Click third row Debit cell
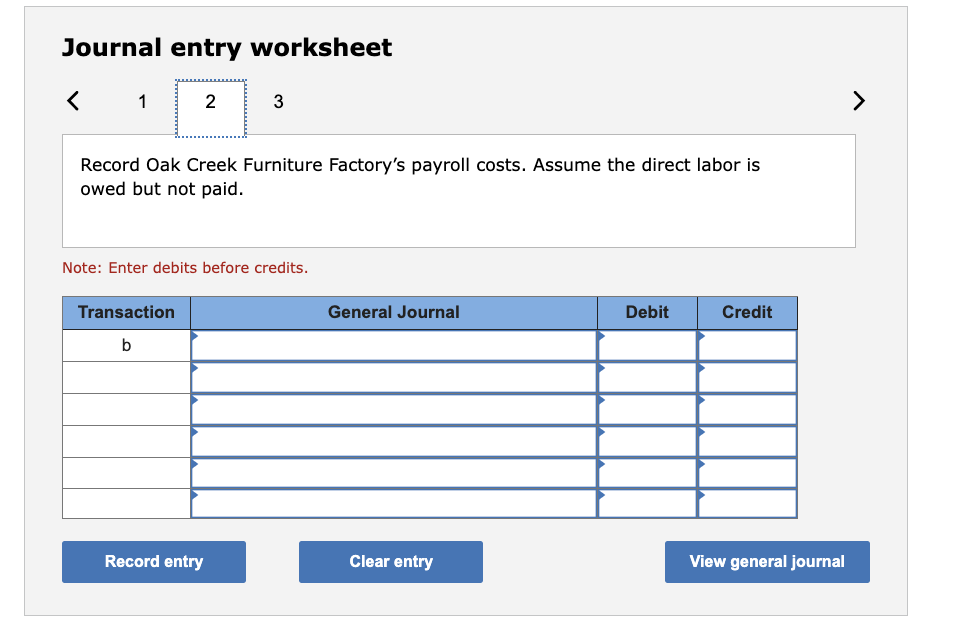Image resolution: width=962 pixels, height=642 pixels. 647,409
